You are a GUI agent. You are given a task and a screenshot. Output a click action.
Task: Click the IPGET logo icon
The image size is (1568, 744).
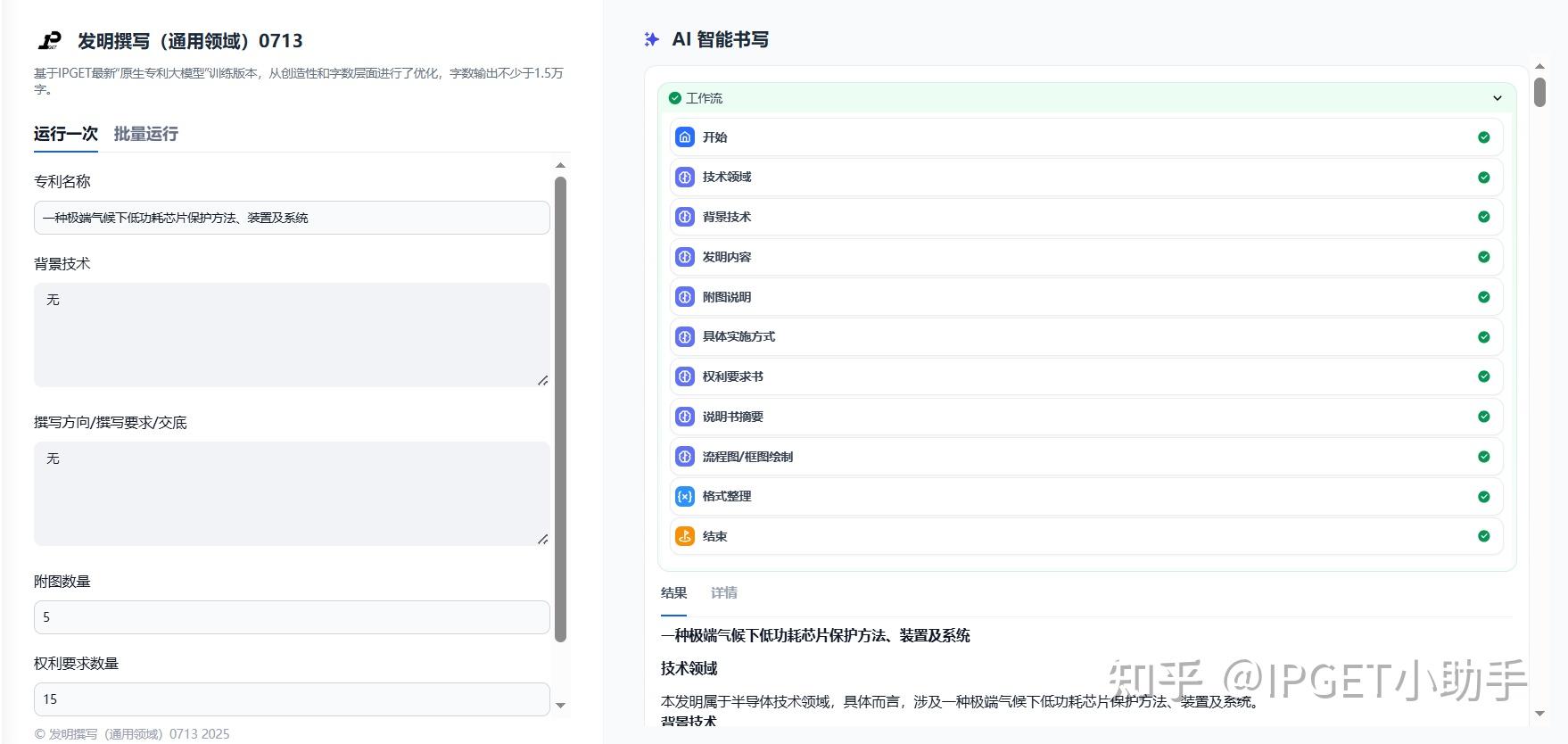pyautogui.click(x=50, y=41)
